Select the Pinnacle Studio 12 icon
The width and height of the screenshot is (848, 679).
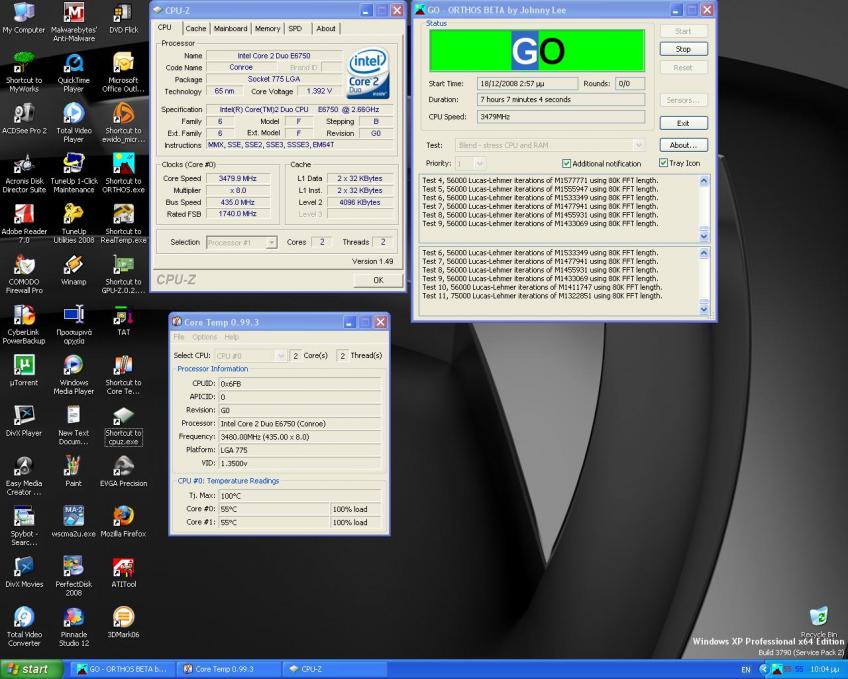point(74,626)
